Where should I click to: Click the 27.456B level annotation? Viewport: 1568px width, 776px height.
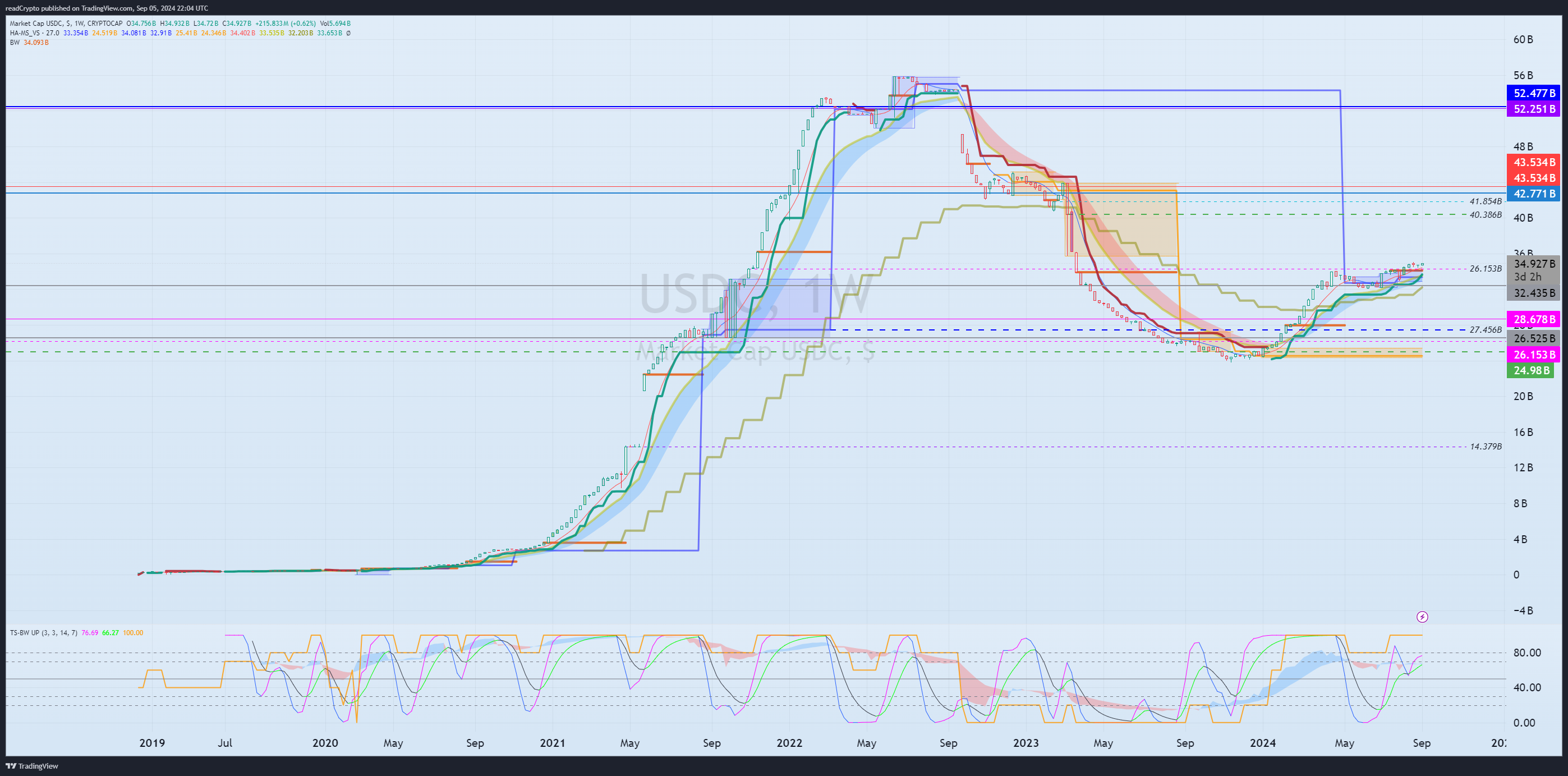pos(1485,330)
